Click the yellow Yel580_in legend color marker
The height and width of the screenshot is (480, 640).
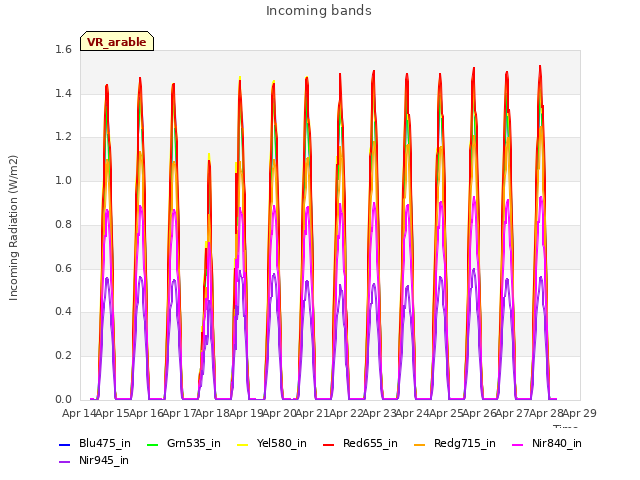242,444
